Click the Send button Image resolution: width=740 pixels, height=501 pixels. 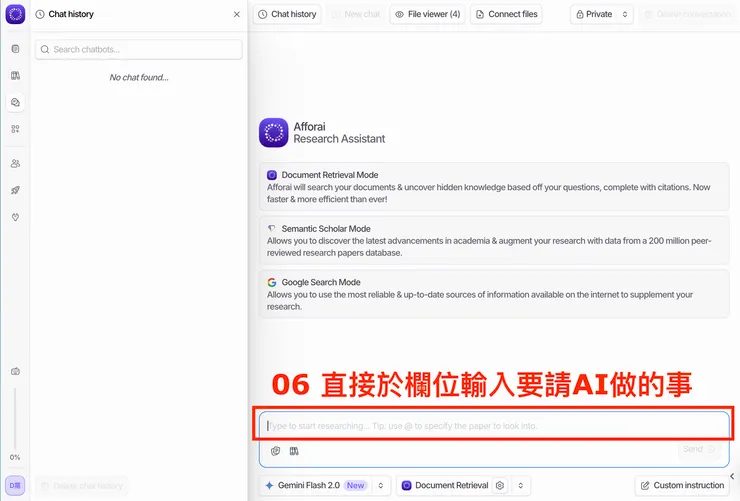pos(698,449)
